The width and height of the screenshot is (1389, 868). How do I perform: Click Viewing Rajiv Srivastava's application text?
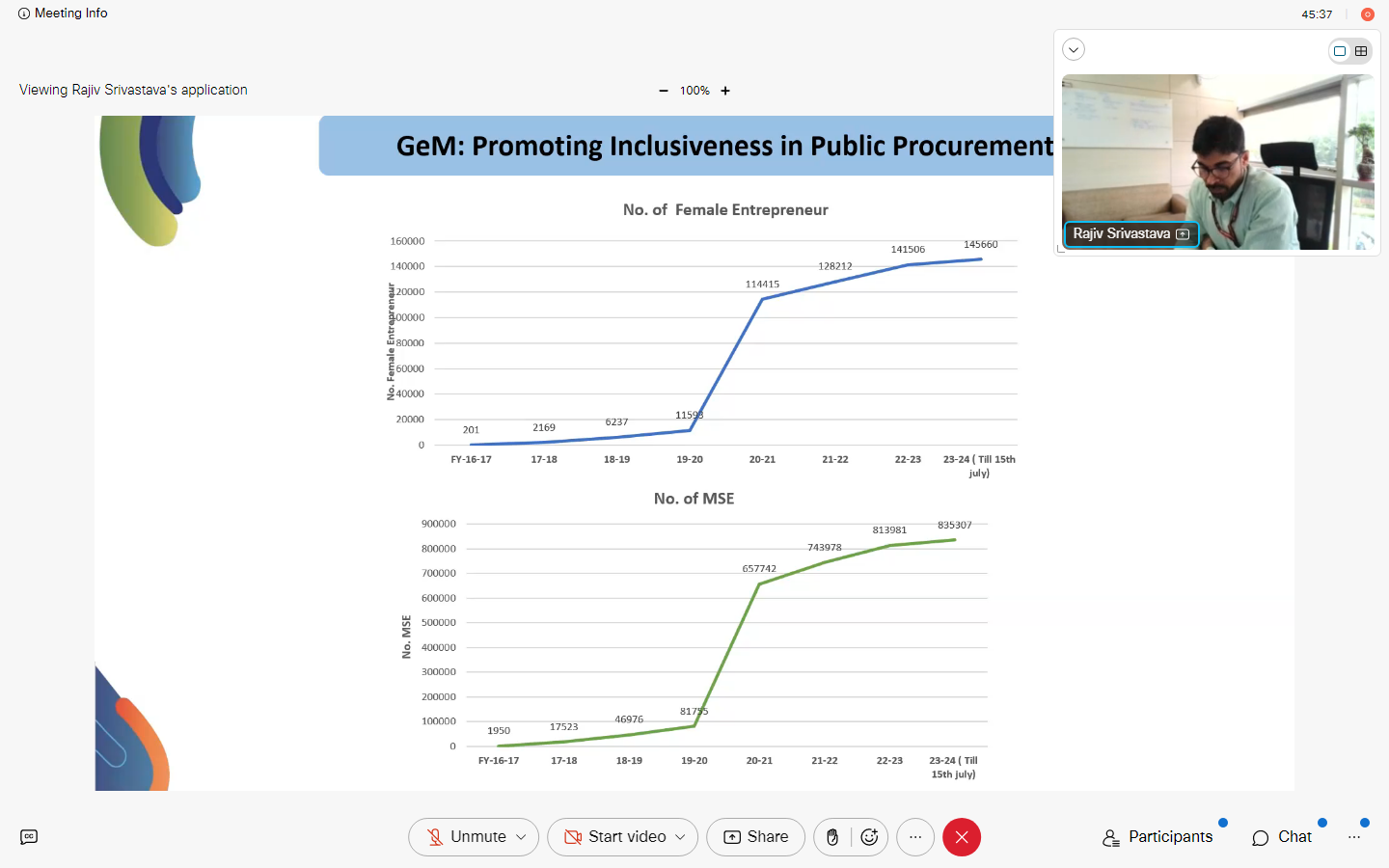[133, 90]
